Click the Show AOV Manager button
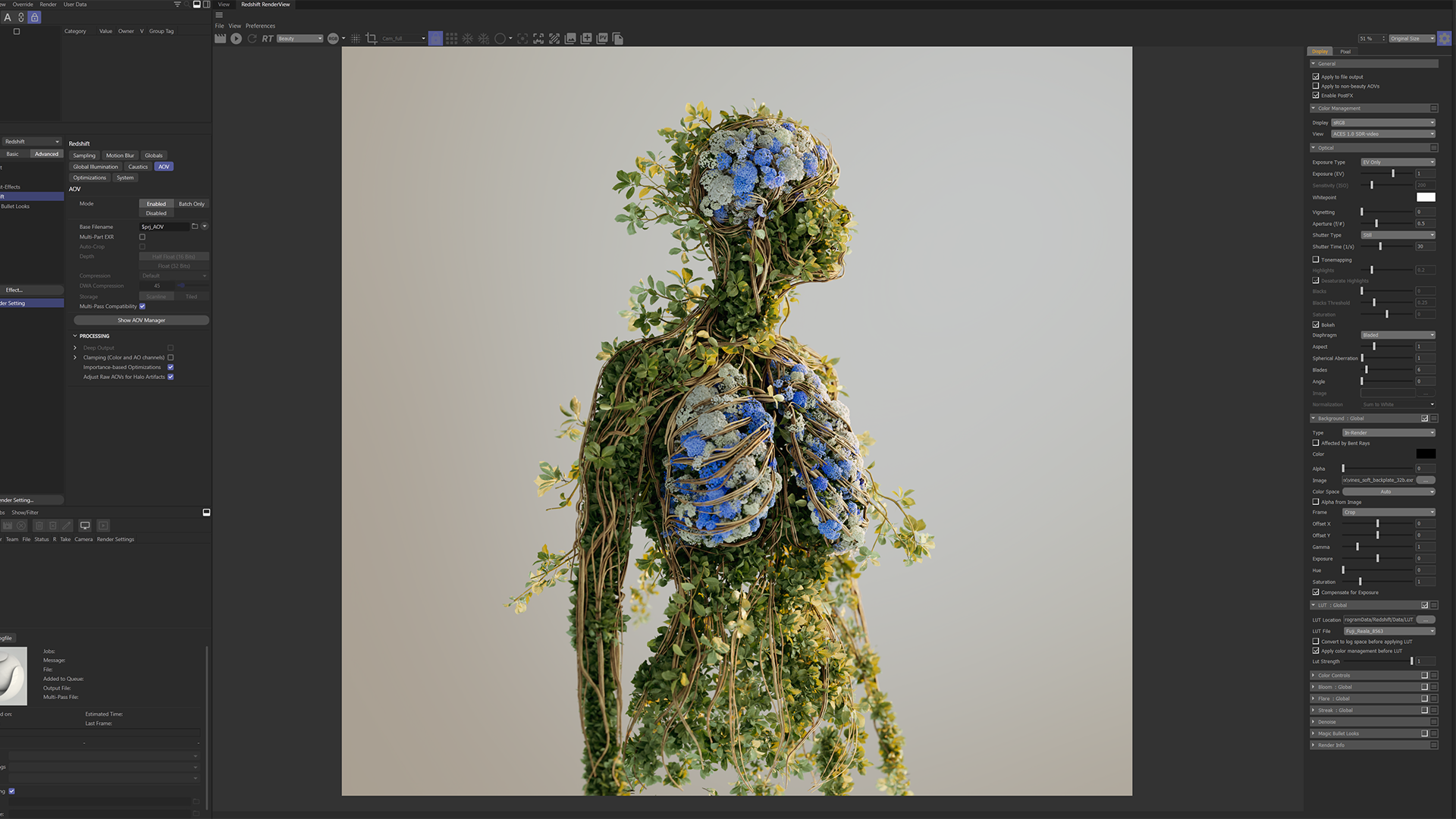The height and width of the screenshot is (819, 1456). 141,320
